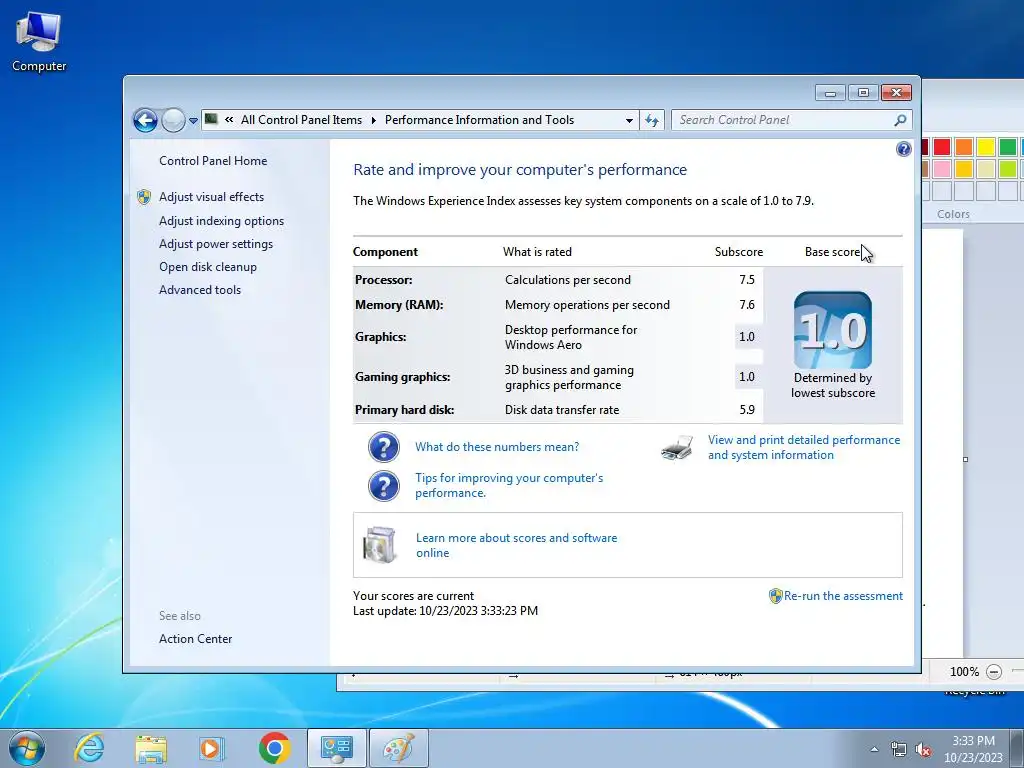Open Adjust indexing options

pos(221,221)
